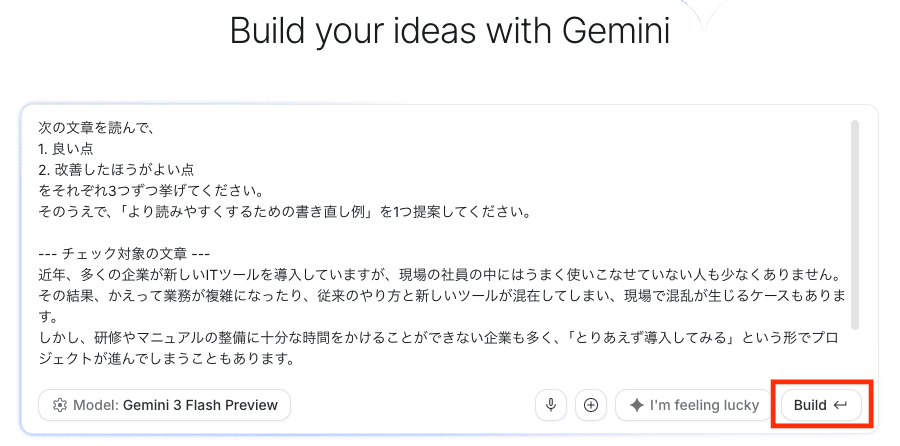Screen dimensions: 900x446
Task: Click the enter arrow icon on Build
Action: 841,405
